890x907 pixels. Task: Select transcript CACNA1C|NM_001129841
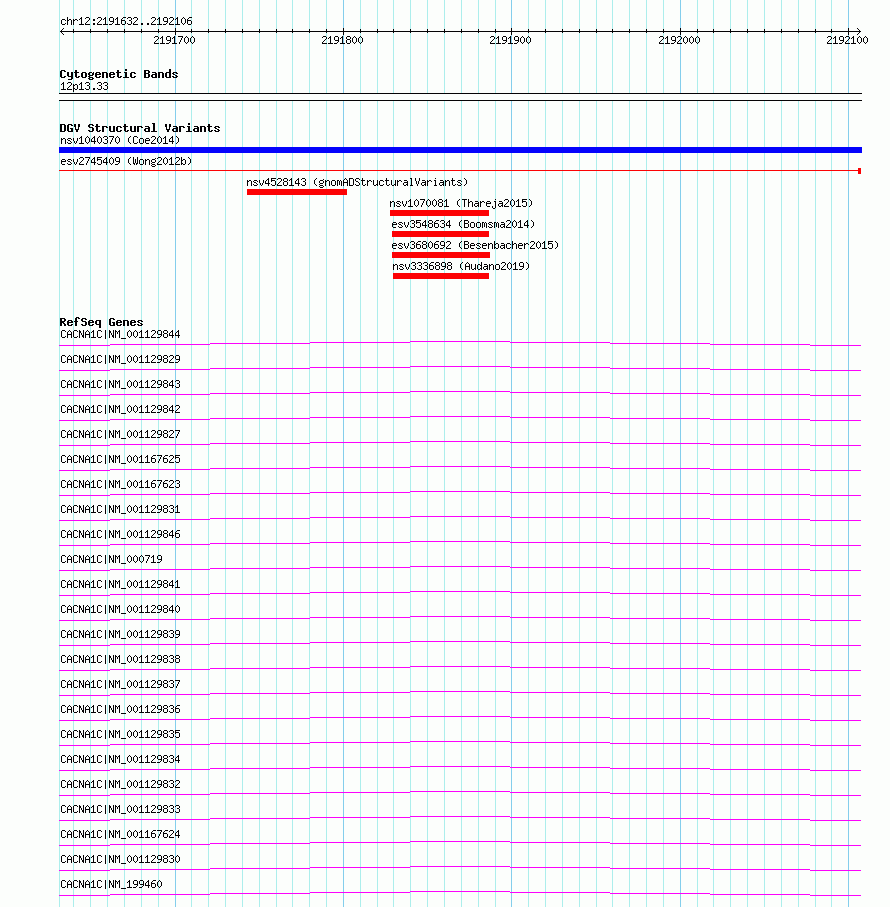(x=120, y=585)
